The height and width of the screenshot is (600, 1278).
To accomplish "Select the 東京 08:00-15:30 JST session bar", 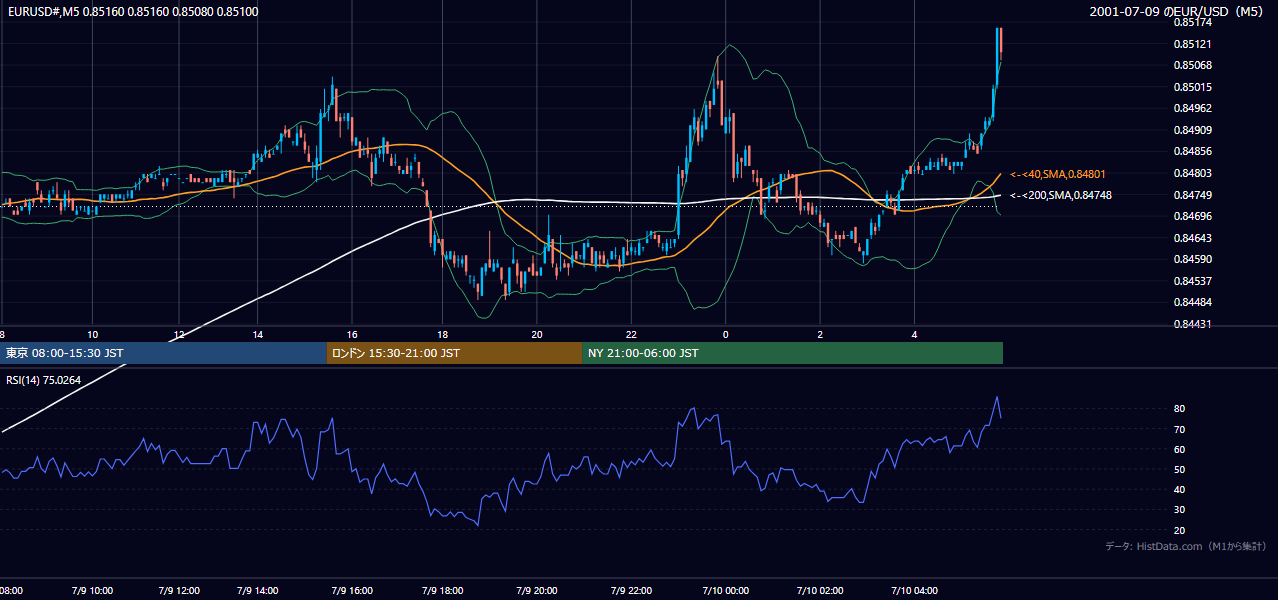I will coord(163,353).
